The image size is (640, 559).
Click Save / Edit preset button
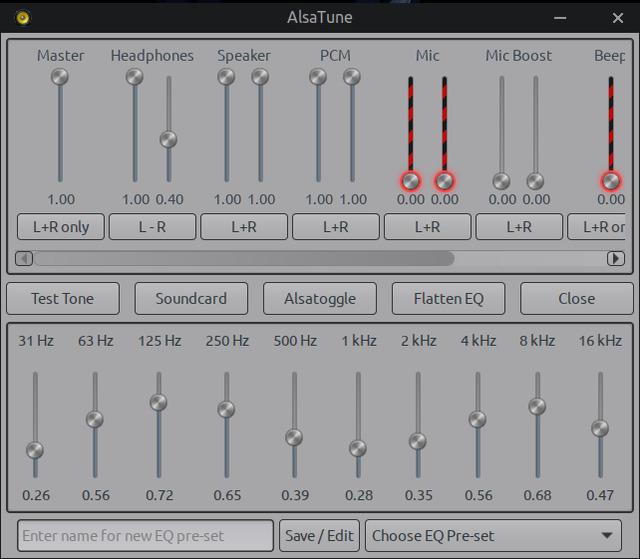click(319, 535)
